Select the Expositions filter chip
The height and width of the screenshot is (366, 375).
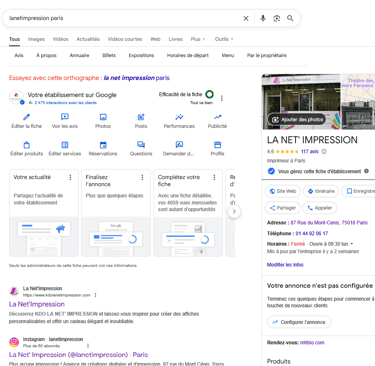click(x=141, y=55)
